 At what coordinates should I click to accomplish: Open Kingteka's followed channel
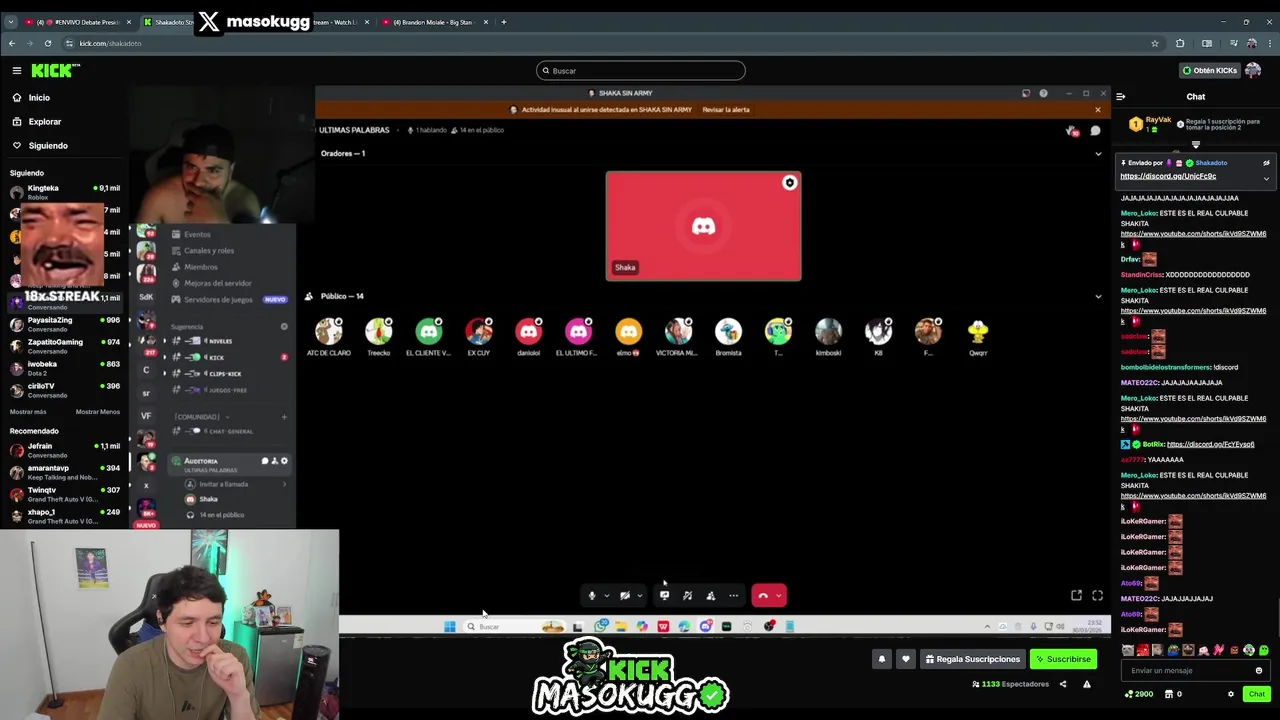[65, 192]
